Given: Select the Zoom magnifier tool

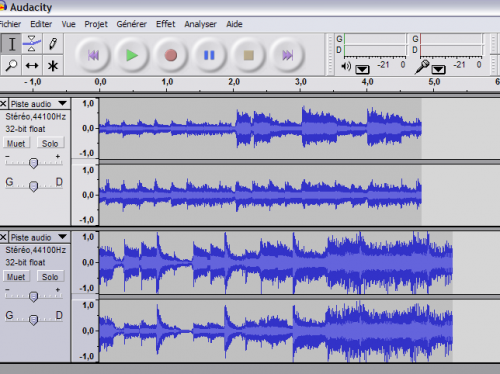Looking at the screenshot, I should (x=11, y=65).
